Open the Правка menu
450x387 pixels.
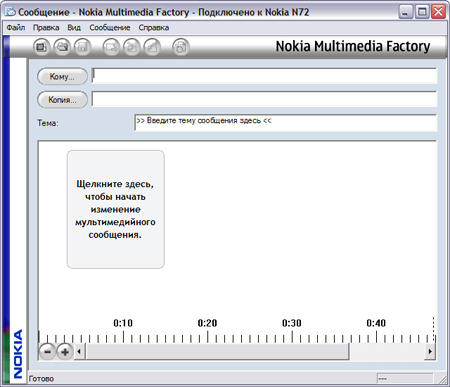46,28
